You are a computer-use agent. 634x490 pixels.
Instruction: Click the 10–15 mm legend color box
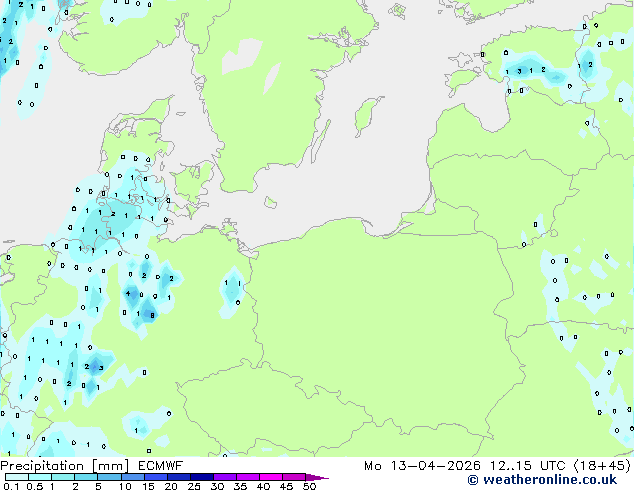pyautogui.click(x=132, y=477)
